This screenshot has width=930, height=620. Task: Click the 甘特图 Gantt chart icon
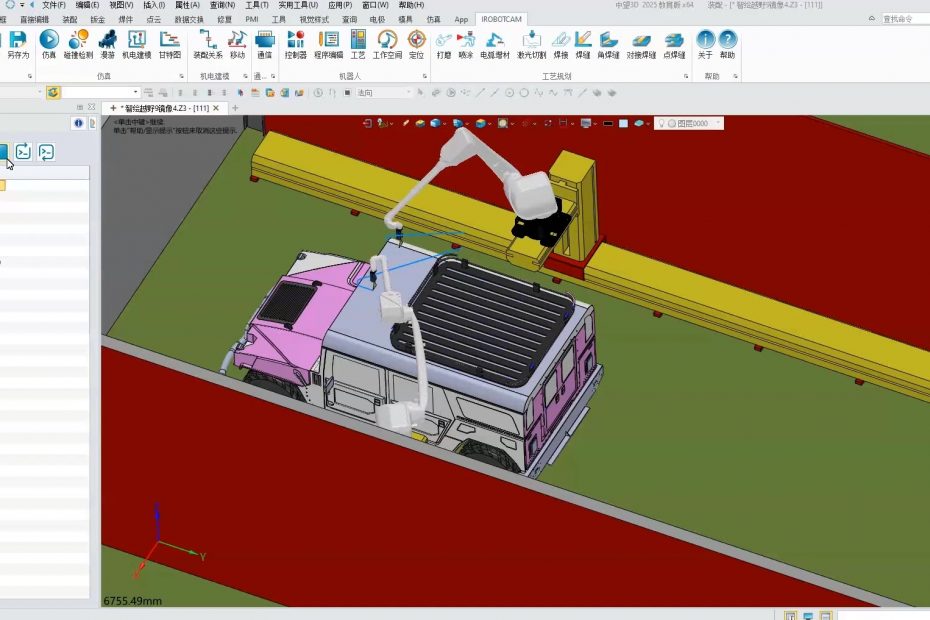point(170,44)
